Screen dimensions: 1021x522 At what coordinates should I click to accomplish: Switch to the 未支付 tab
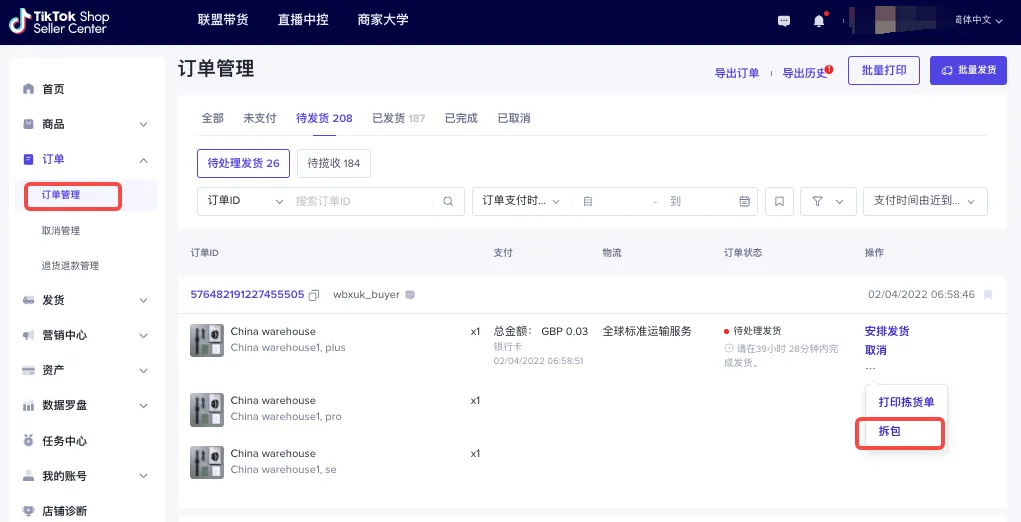tap(260, 118)
